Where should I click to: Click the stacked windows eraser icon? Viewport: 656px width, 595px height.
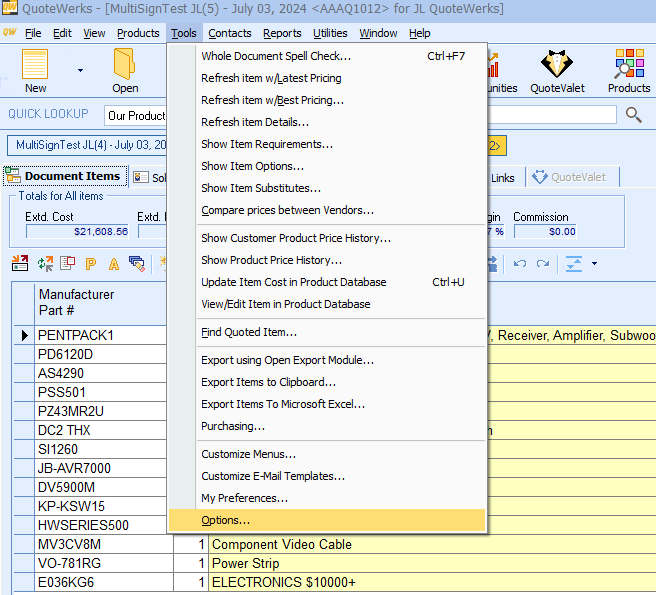137,264
